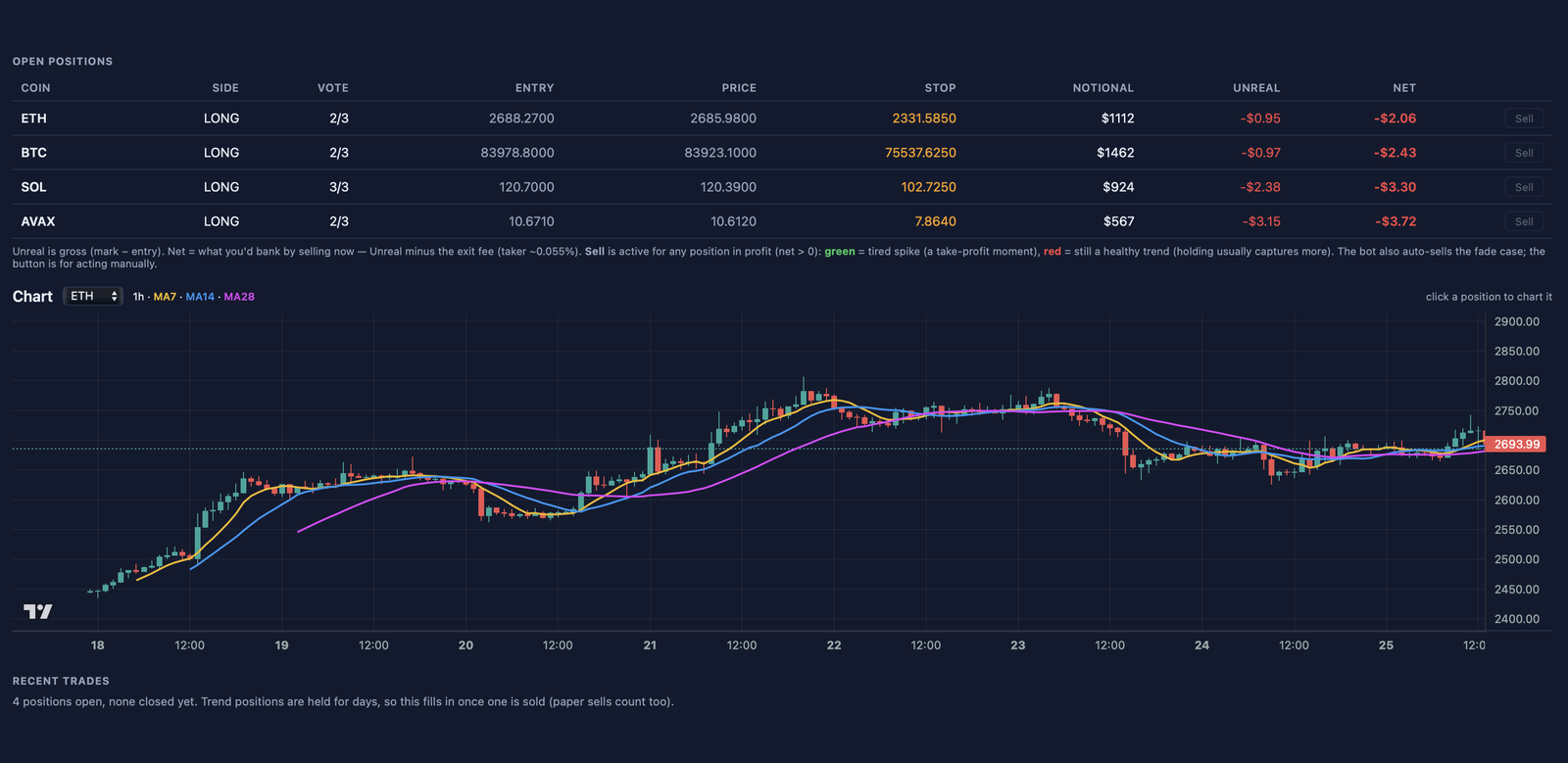Click the 2800.00 price axis label

[x=1516, y=381]
